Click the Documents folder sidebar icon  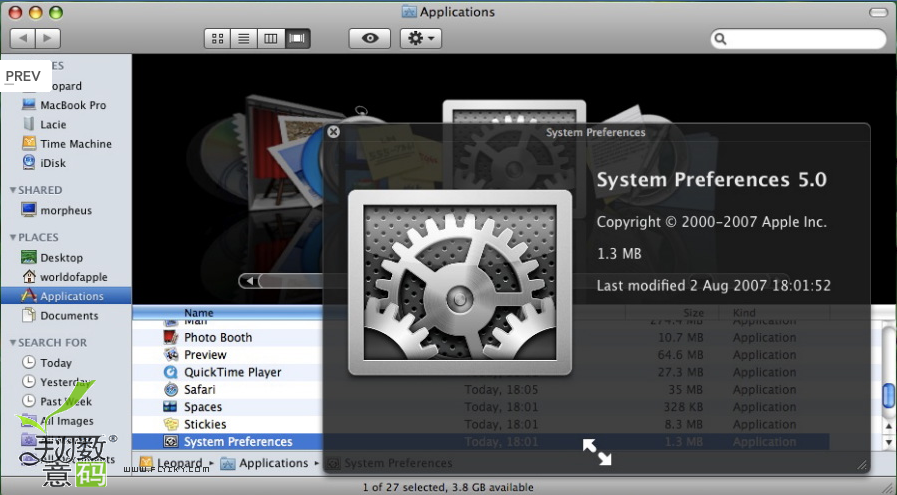click(29, 315)
